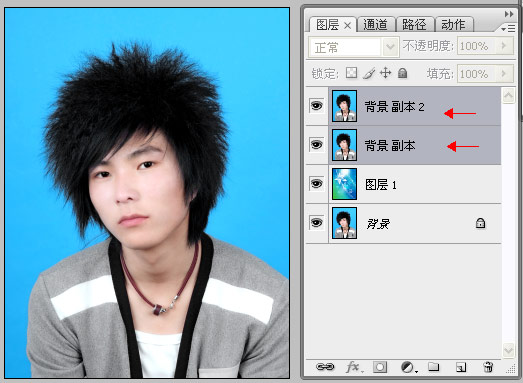Create new fill or adjustment layer

tap(409, 367)
